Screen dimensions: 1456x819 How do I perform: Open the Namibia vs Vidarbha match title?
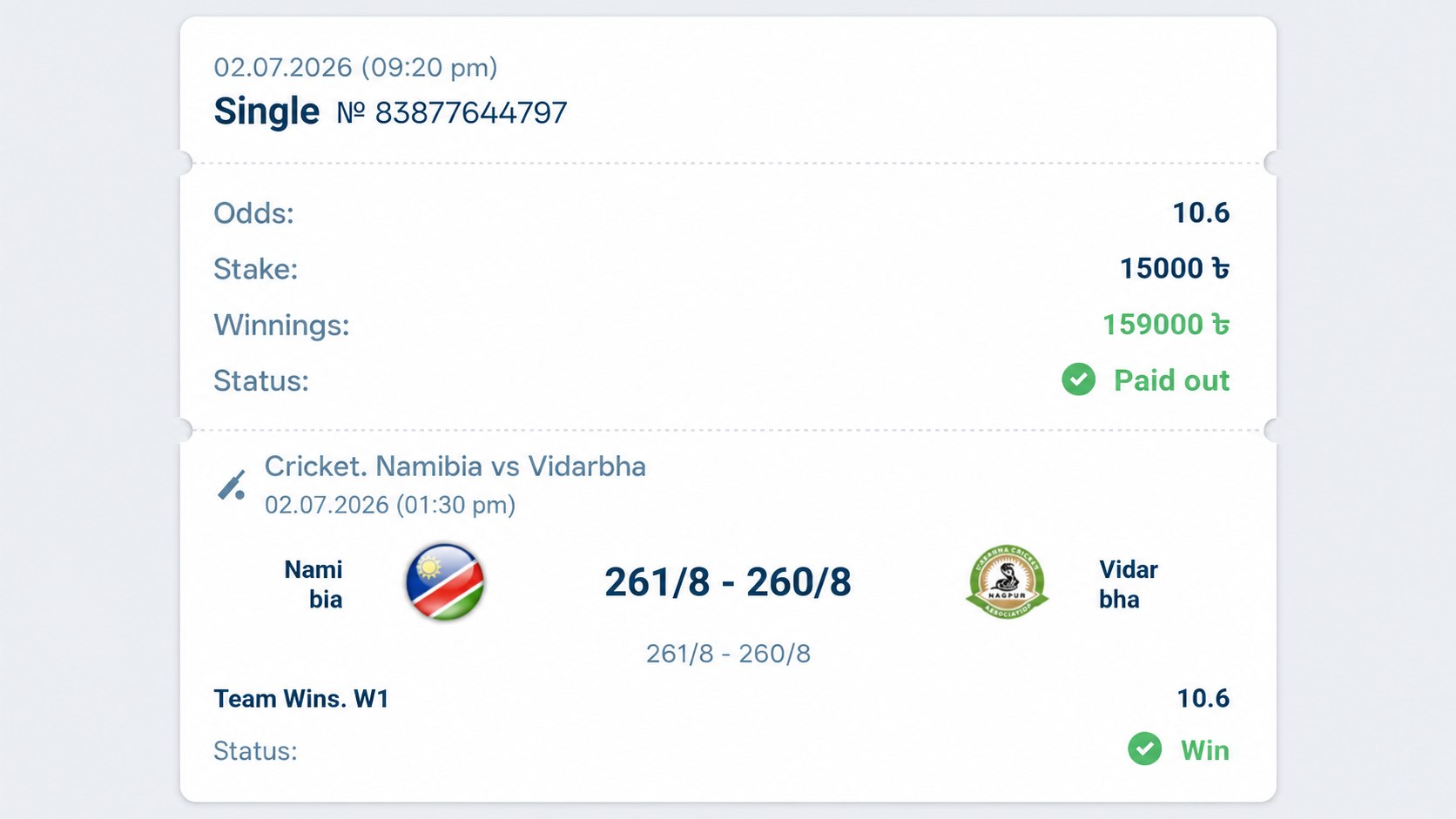[x=455, y=467]
